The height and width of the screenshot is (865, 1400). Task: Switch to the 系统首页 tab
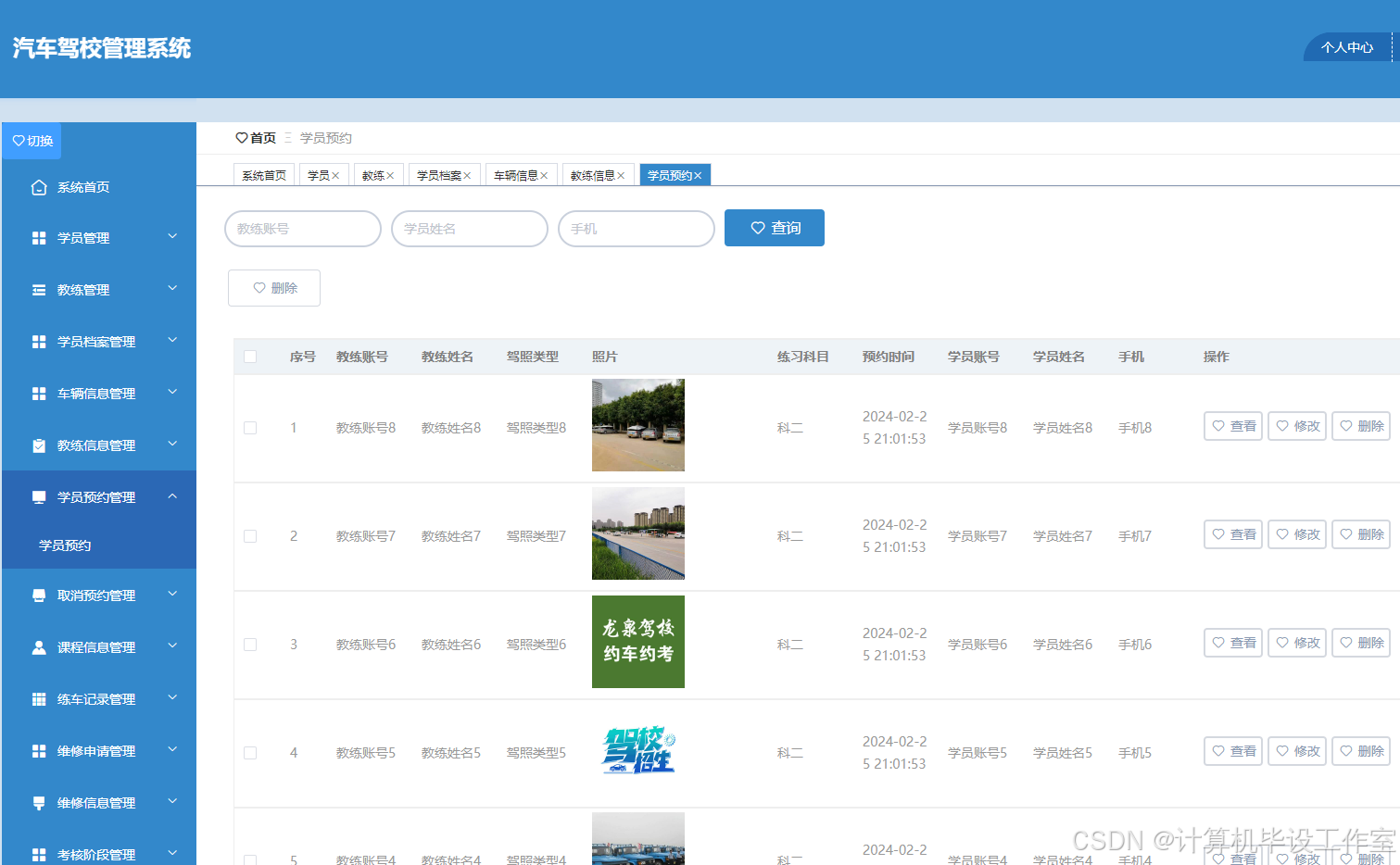point(264,175)
